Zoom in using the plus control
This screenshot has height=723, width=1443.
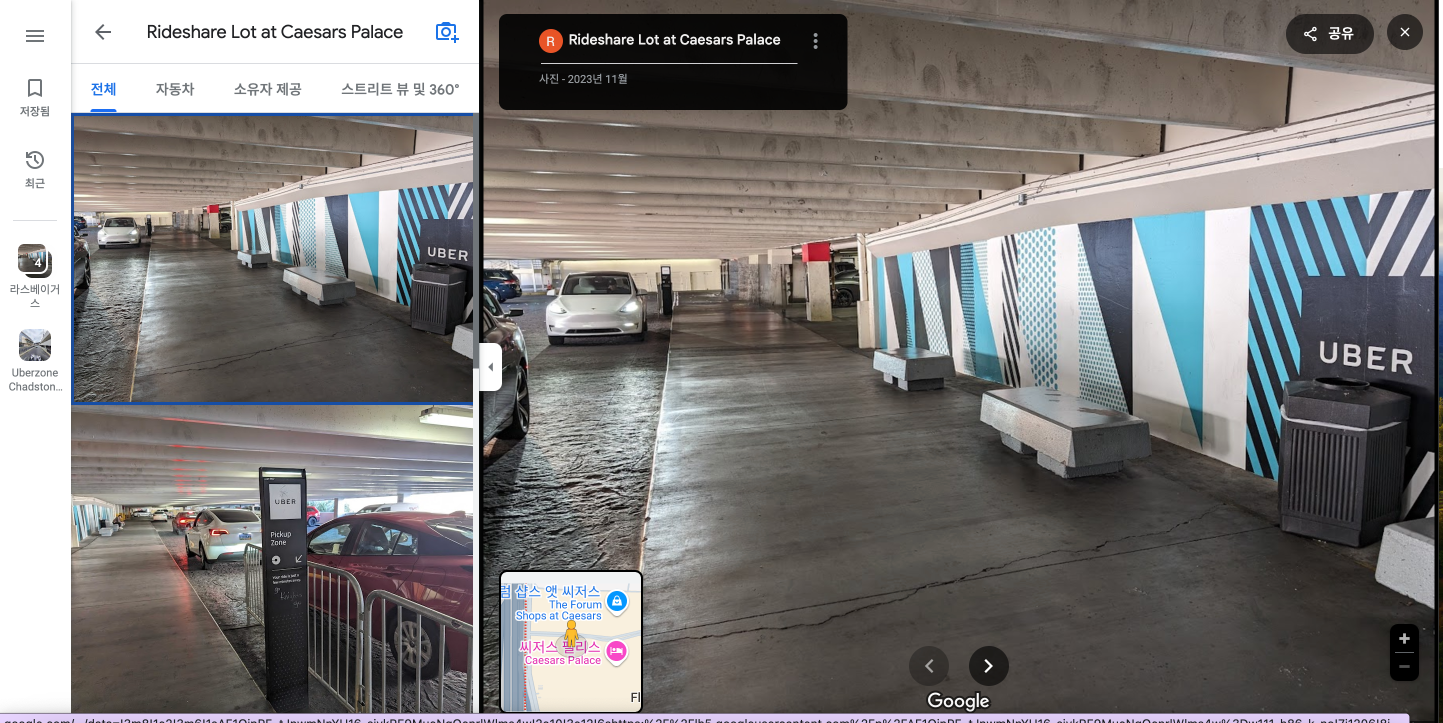(1403, 637)
